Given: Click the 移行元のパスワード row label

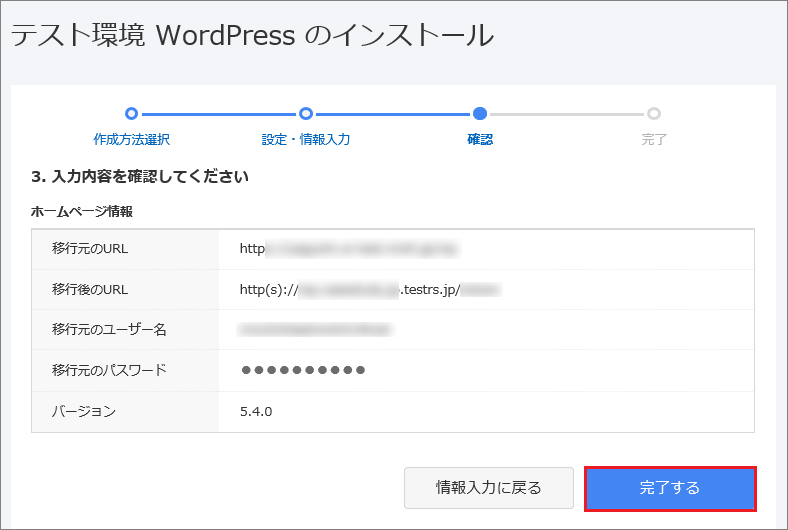Looking at the screenshot, I should point(109,370).
